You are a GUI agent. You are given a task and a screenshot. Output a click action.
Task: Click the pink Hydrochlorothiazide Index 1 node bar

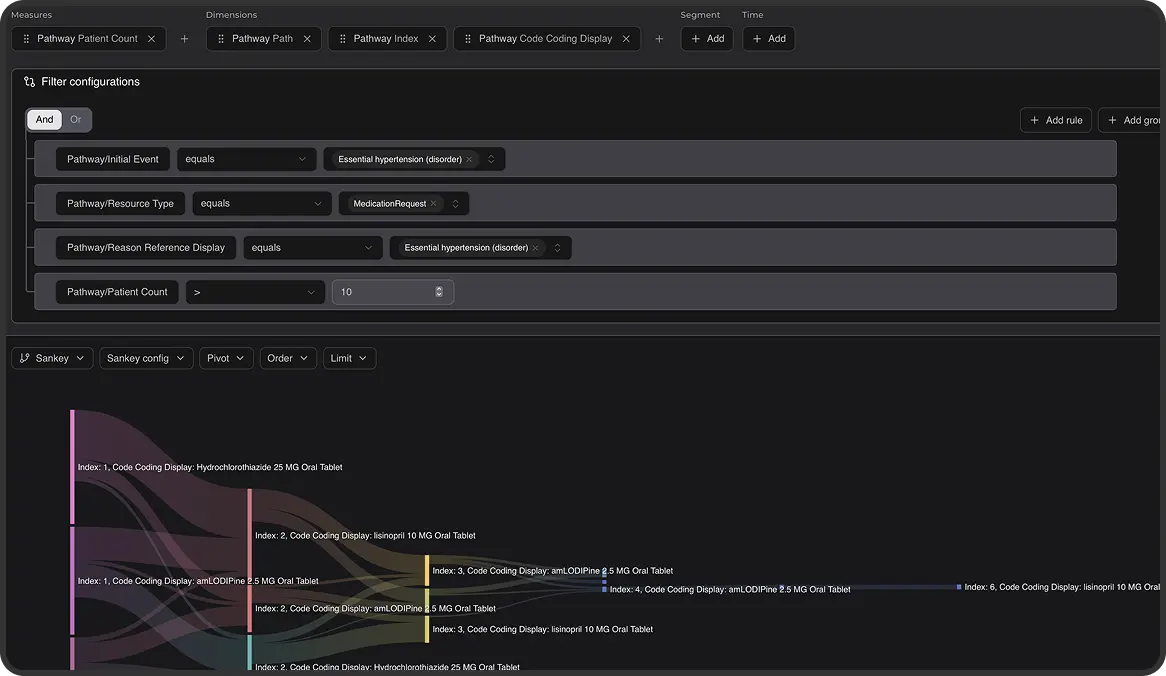(72, 466)
